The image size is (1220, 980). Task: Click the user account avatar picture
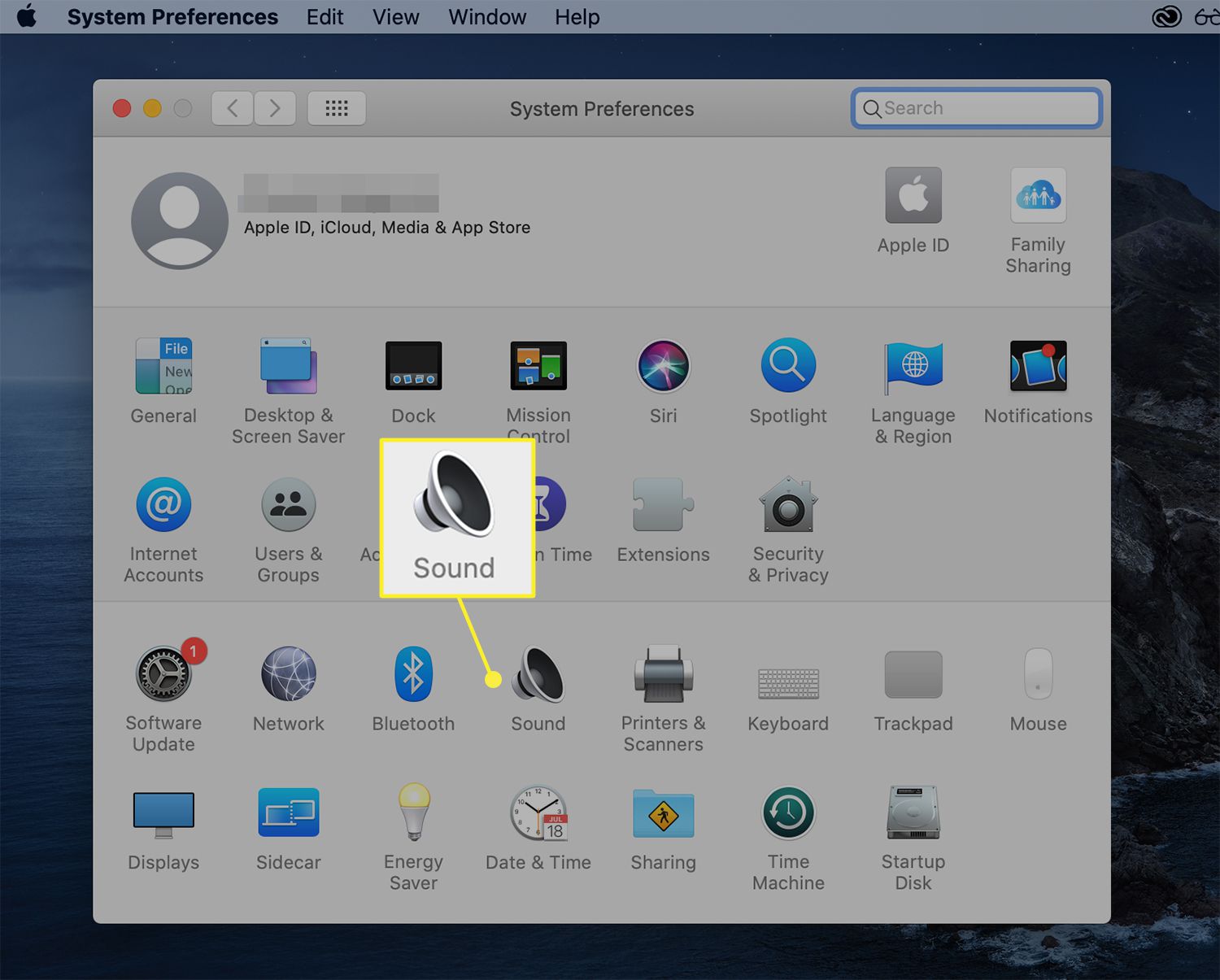[x=180, y=220]
